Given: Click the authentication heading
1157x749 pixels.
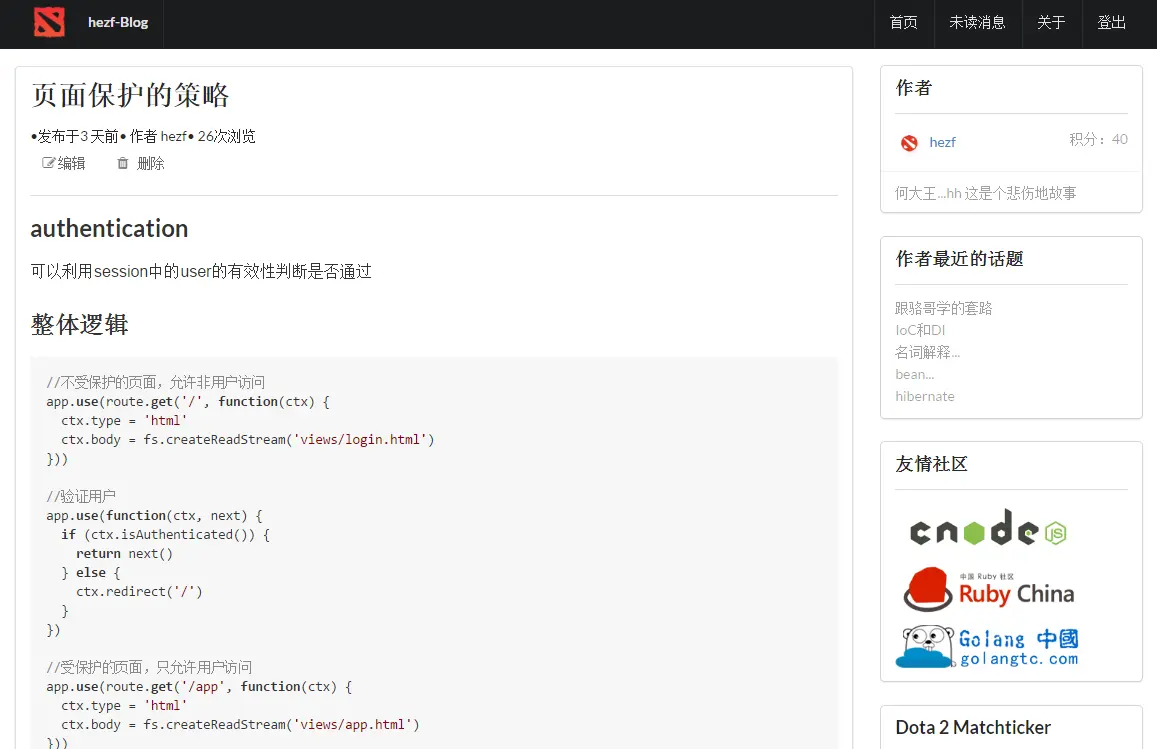Looking at the screenshot, I should [x=109, y=229].
